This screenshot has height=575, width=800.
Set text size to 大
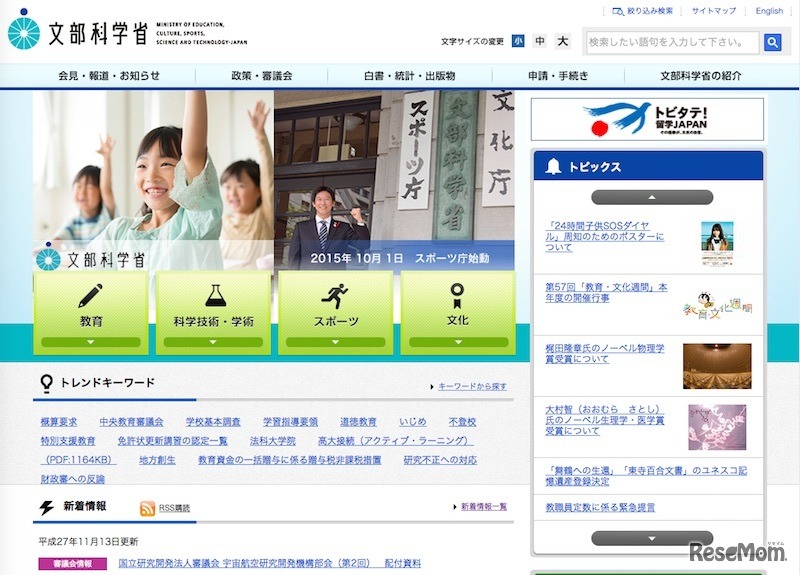pyautogui.click(x=562, y=41)
